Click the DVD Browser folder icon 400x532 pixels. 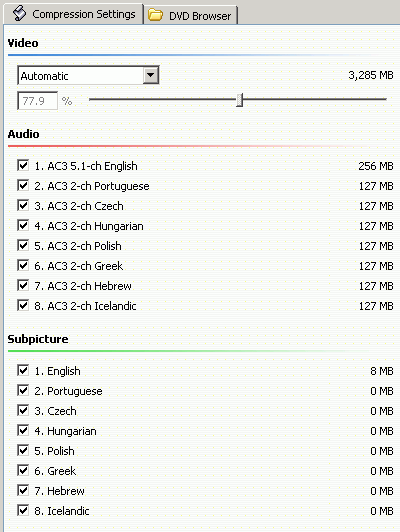click(x=156, y=15)
